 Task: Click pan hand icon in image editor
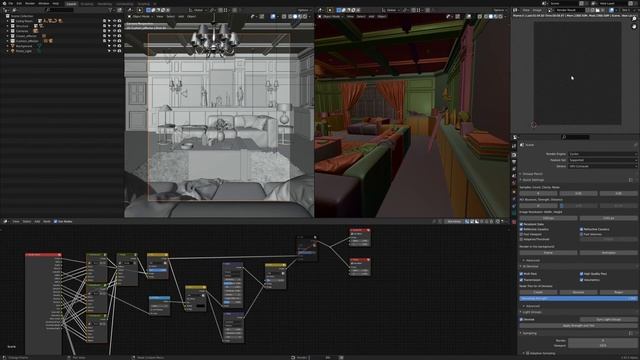click(634, 27)
